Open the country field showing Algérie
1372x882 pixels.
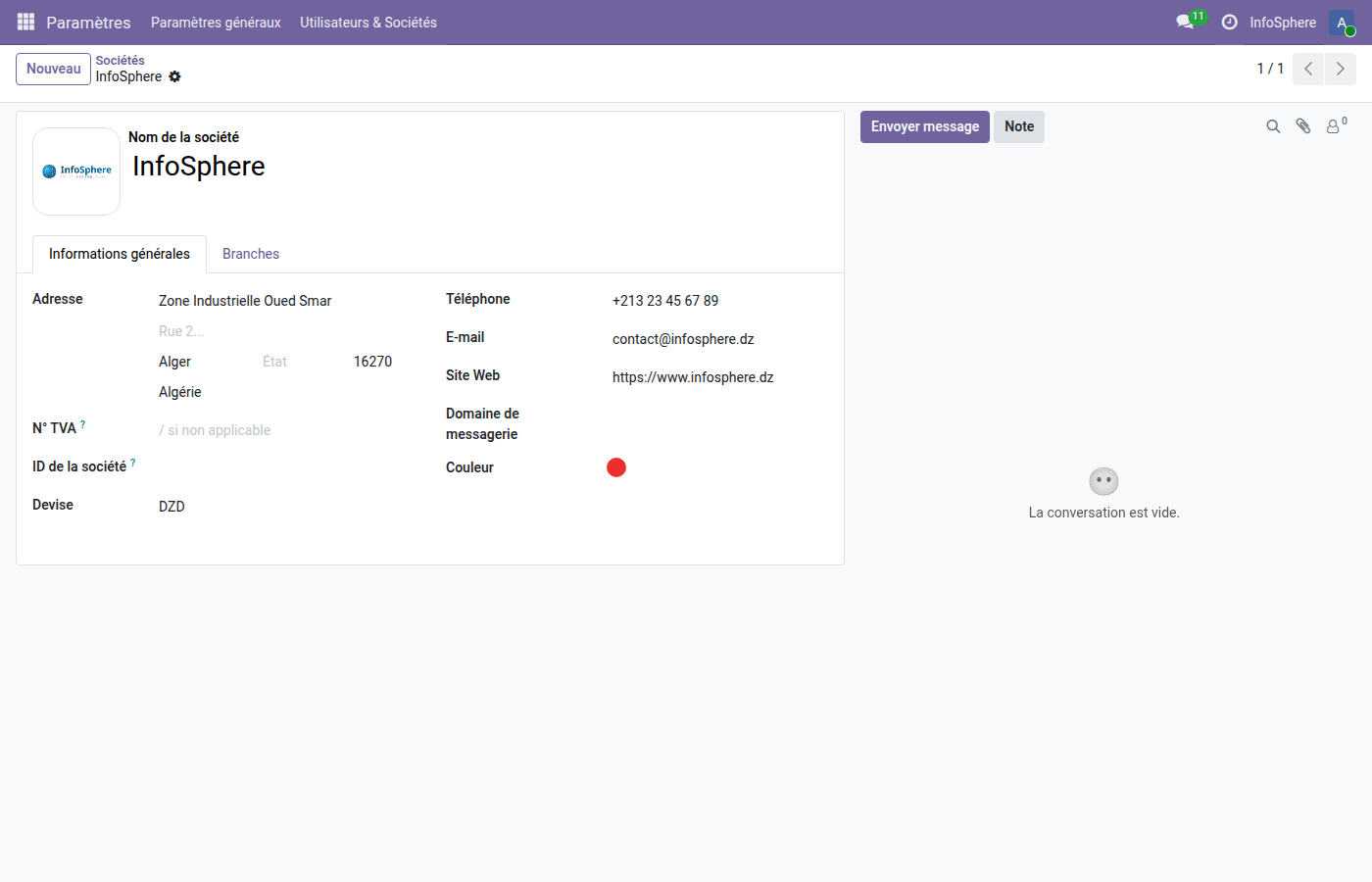point(179,391)
